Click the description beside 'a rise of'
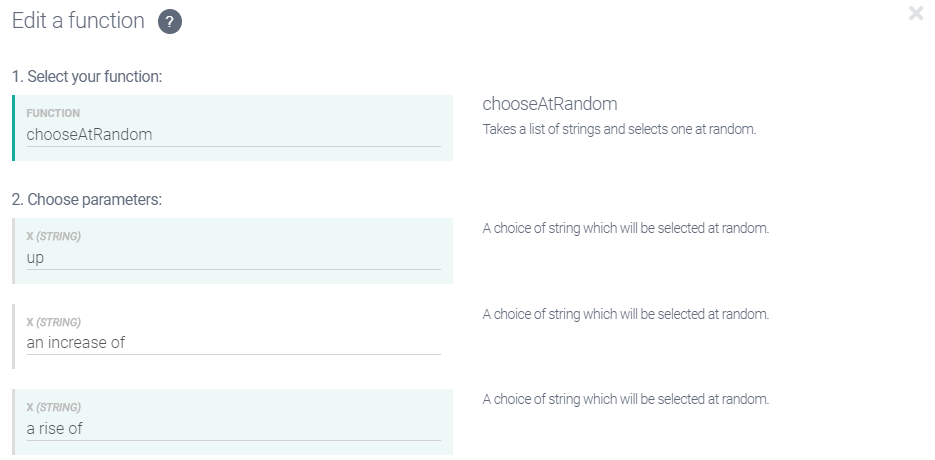Screen dimensions: 935x460 click(x=625, y=399)
